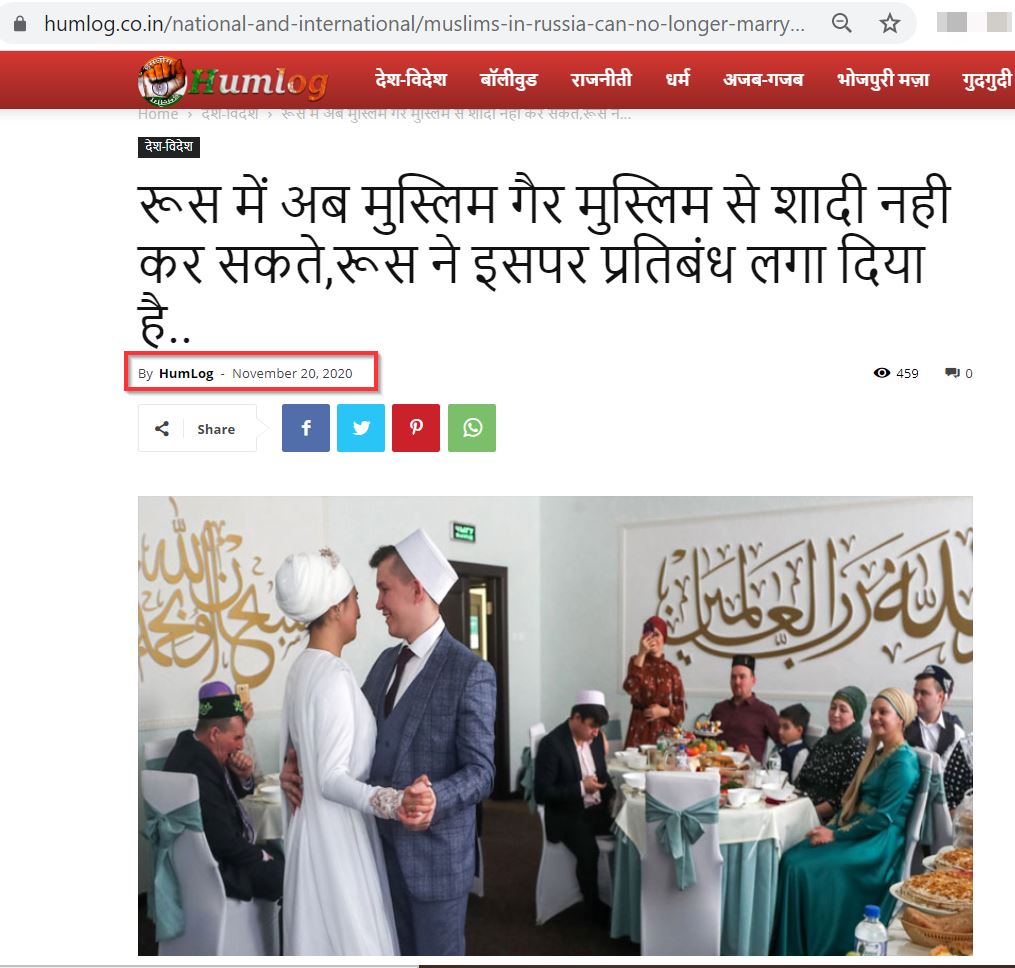
Task: Go to भोजपुरी मज़ा section
Action: click(x=883, y=80)
